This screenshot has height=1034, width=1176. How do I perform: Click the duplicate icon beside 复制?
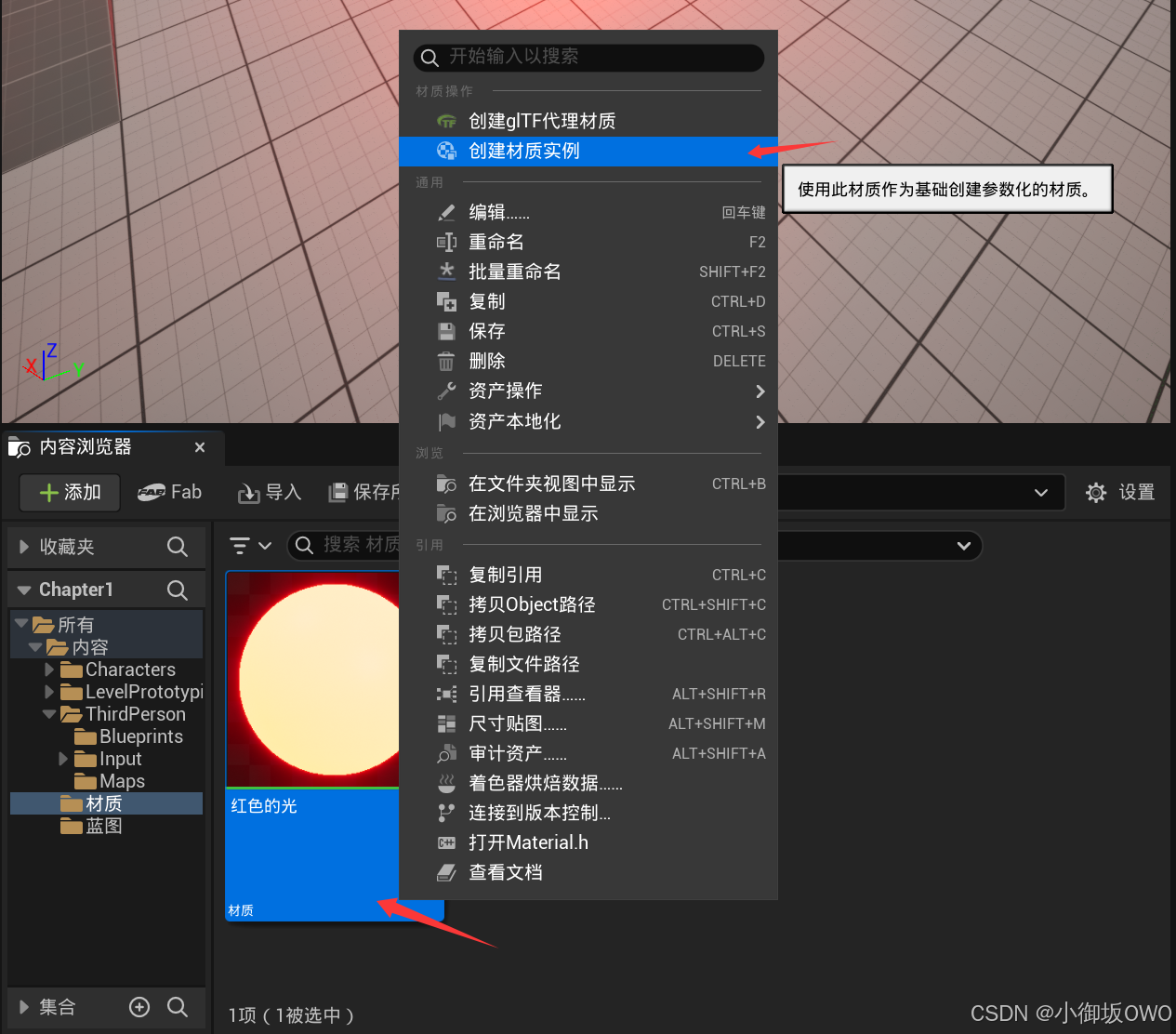(x=447, y=301)
